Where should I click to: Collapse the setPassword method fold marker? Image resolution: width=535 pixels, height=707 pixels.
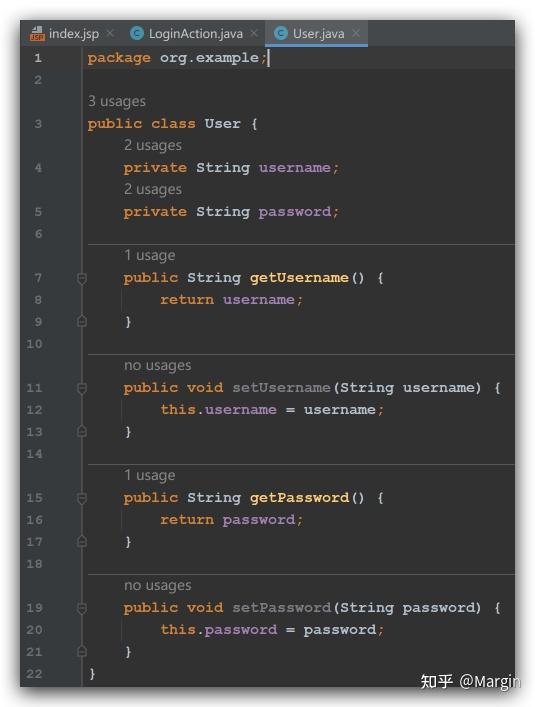point(82,608)
